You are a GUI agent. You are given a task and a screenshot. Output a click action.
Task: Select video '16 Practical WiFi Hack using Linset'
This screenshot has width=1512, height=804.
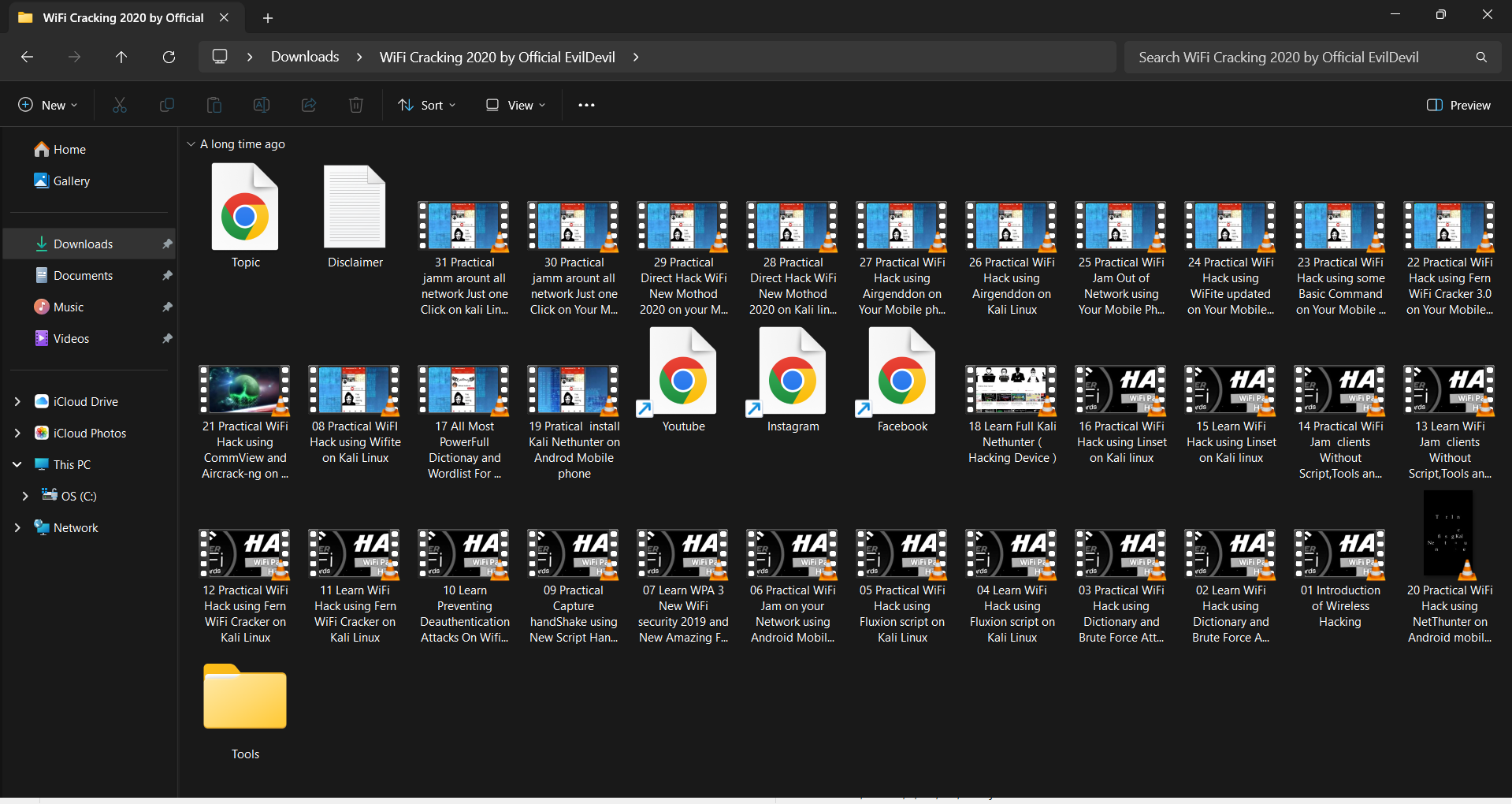[1121, 415]
